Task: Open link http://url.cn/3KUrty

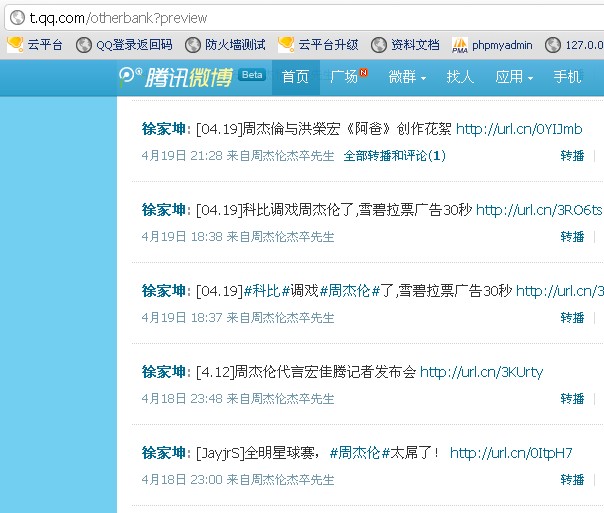Action: 482,372
